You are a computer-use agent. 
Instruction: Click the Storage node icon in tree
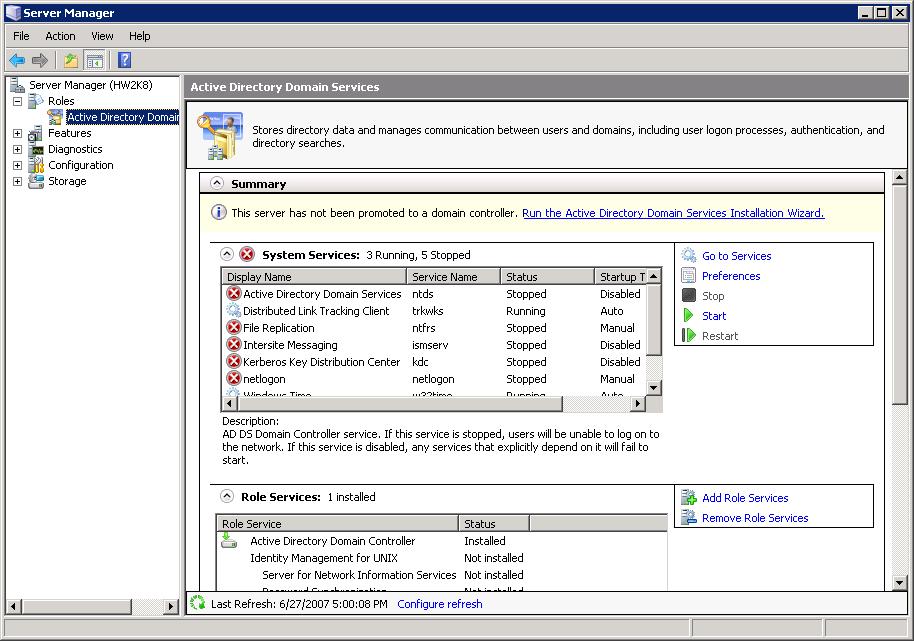point(36,181)
